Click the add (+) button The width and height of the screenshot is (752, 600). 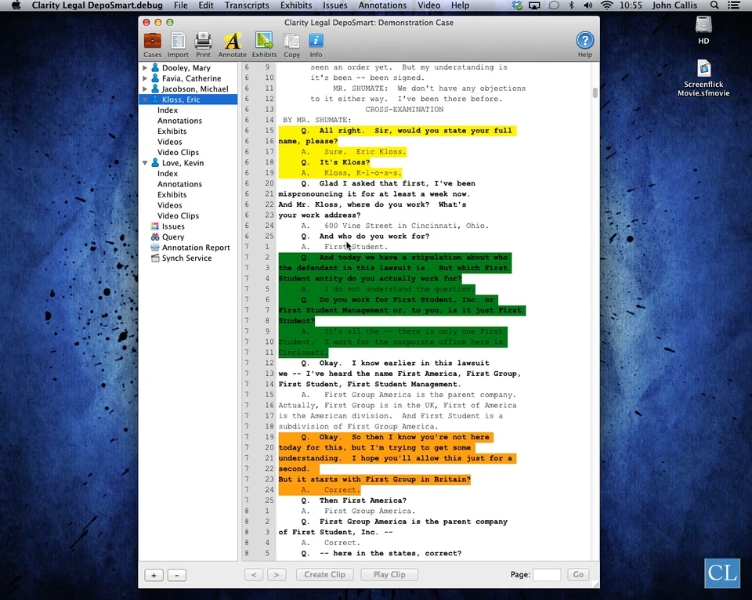coord(154,575)
